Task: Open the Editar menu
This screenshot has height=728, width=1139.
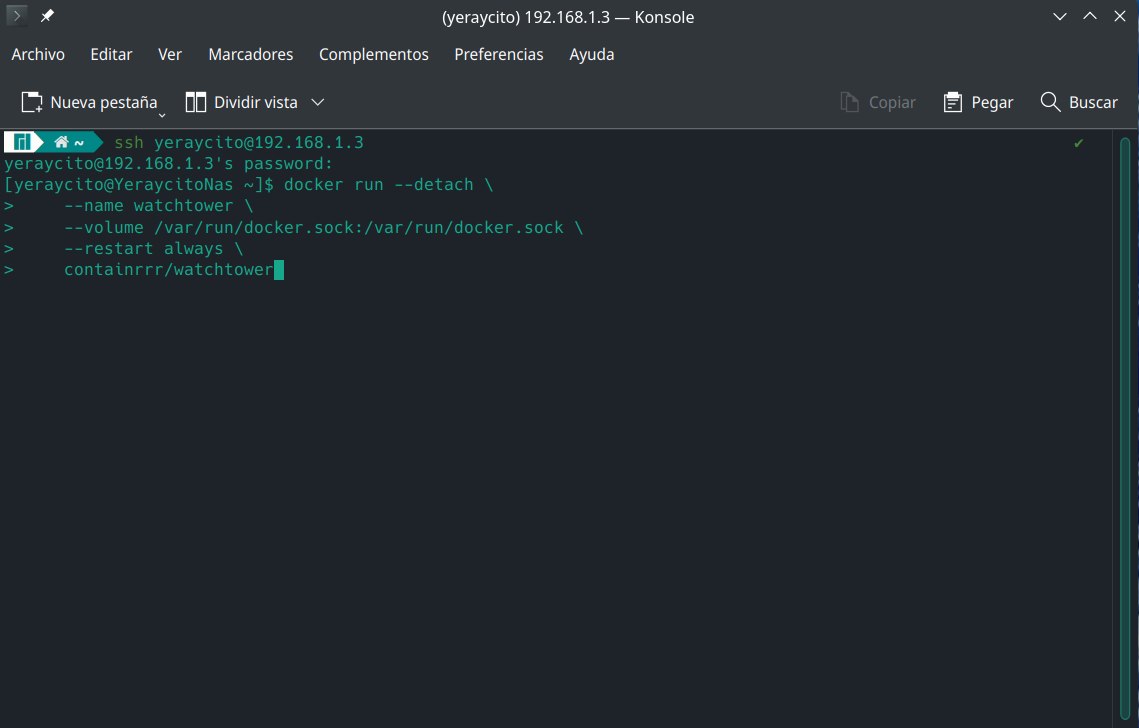Action: coord(111,54)
